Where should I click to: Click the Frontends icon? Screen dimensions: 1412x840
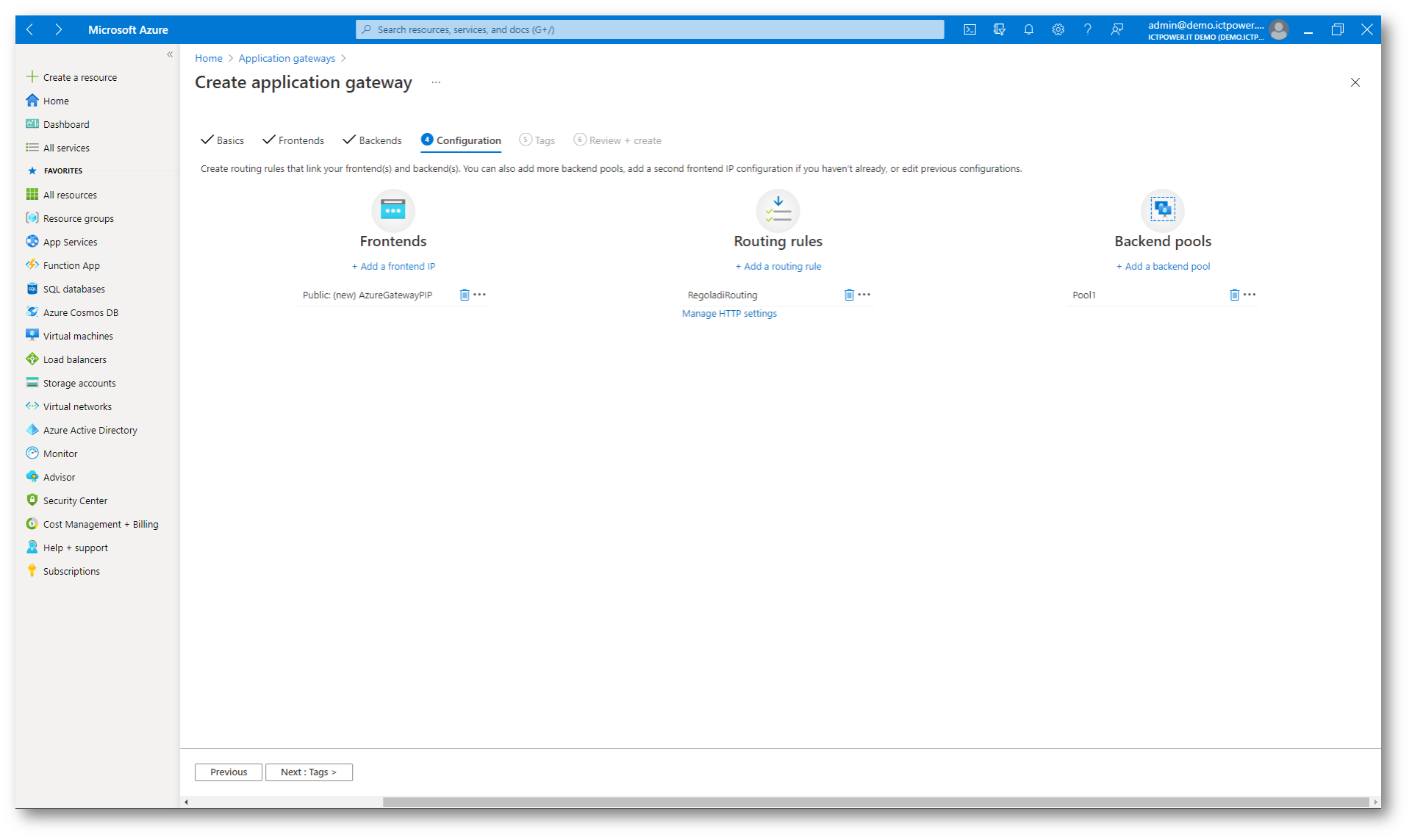point(393,210)
